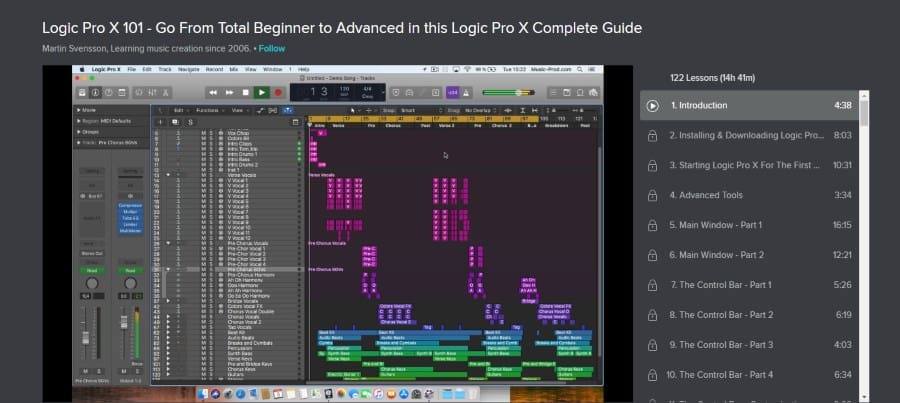The image size is (900, 403).
Task: Open the Library panel icon in Logic toolbar
Action: coord(82,92)
